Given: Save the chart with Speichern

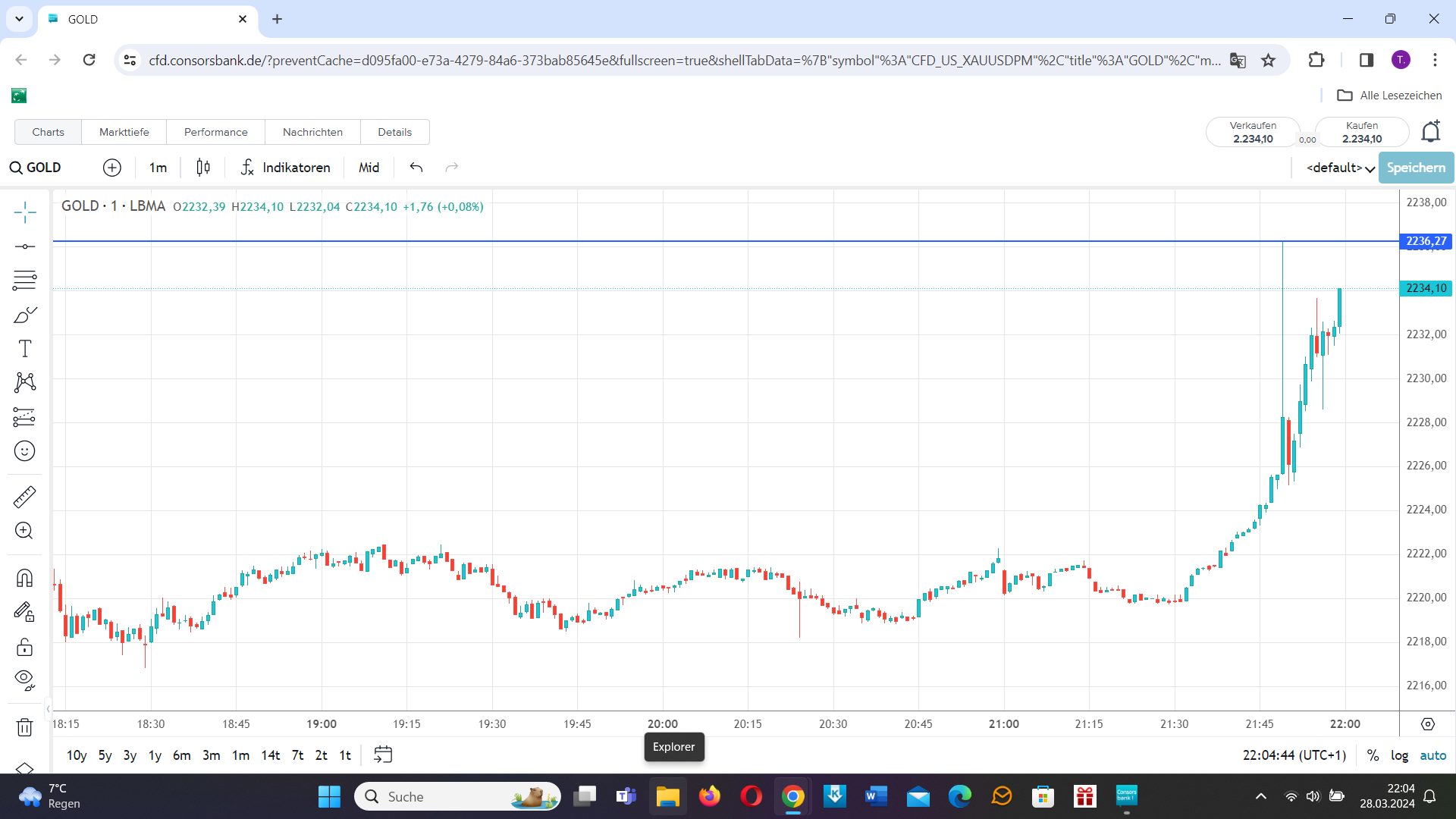Looking at the screenshot, I should point(1416,168).
